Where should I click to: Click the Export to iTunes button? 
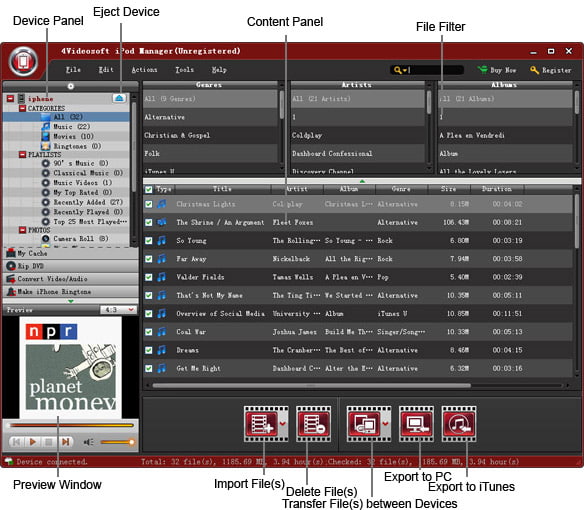(459, 424)
